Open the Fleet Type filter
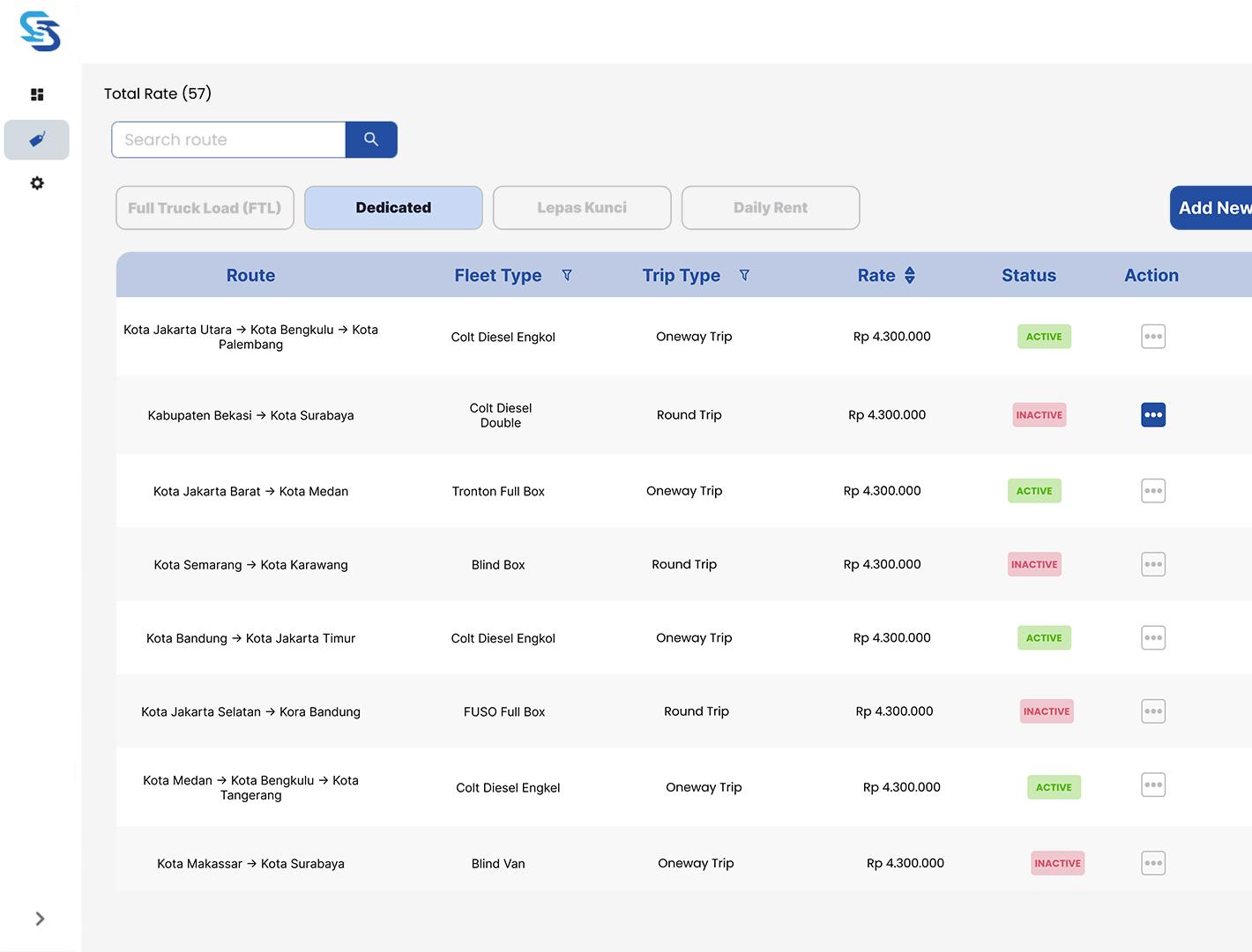 [567, 275]
